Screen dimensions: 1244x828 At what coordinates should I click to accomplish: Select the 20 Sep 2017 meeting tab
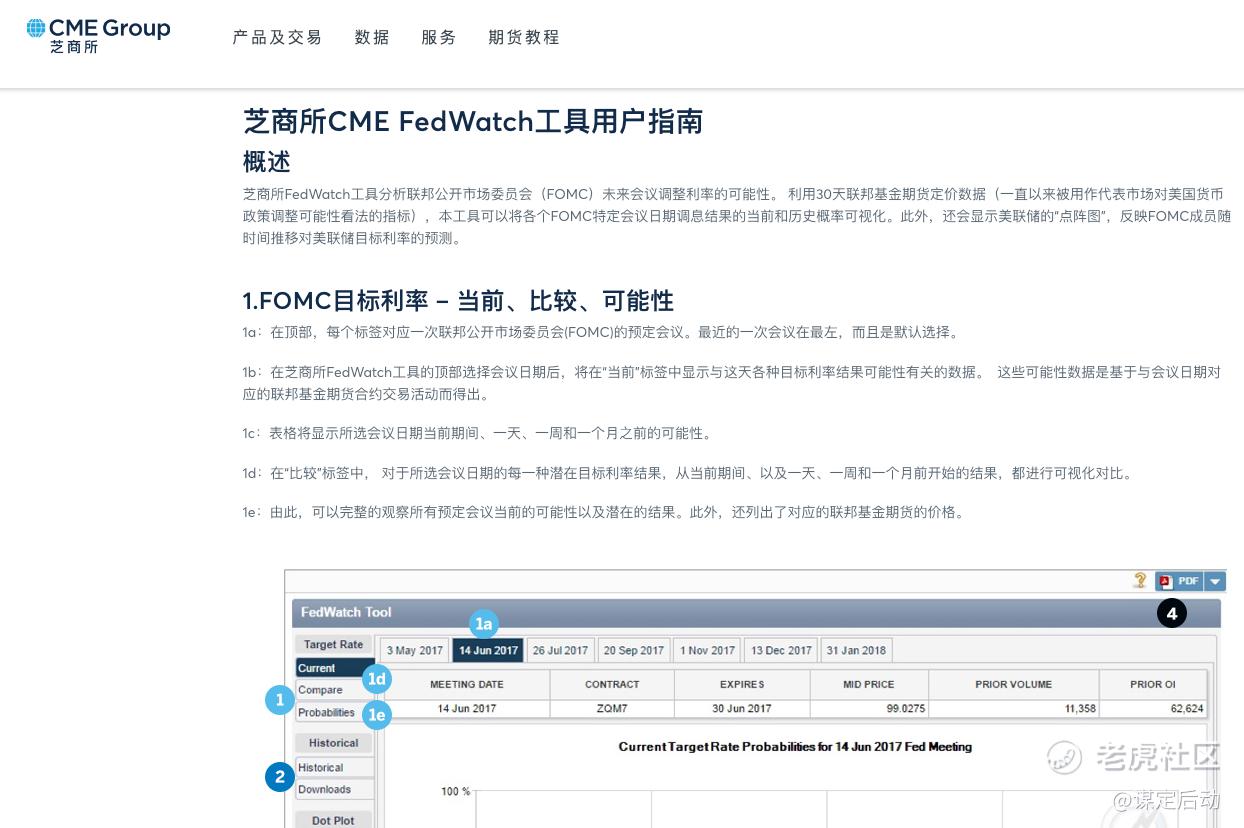pyautogui.click(x=634, y=650)
